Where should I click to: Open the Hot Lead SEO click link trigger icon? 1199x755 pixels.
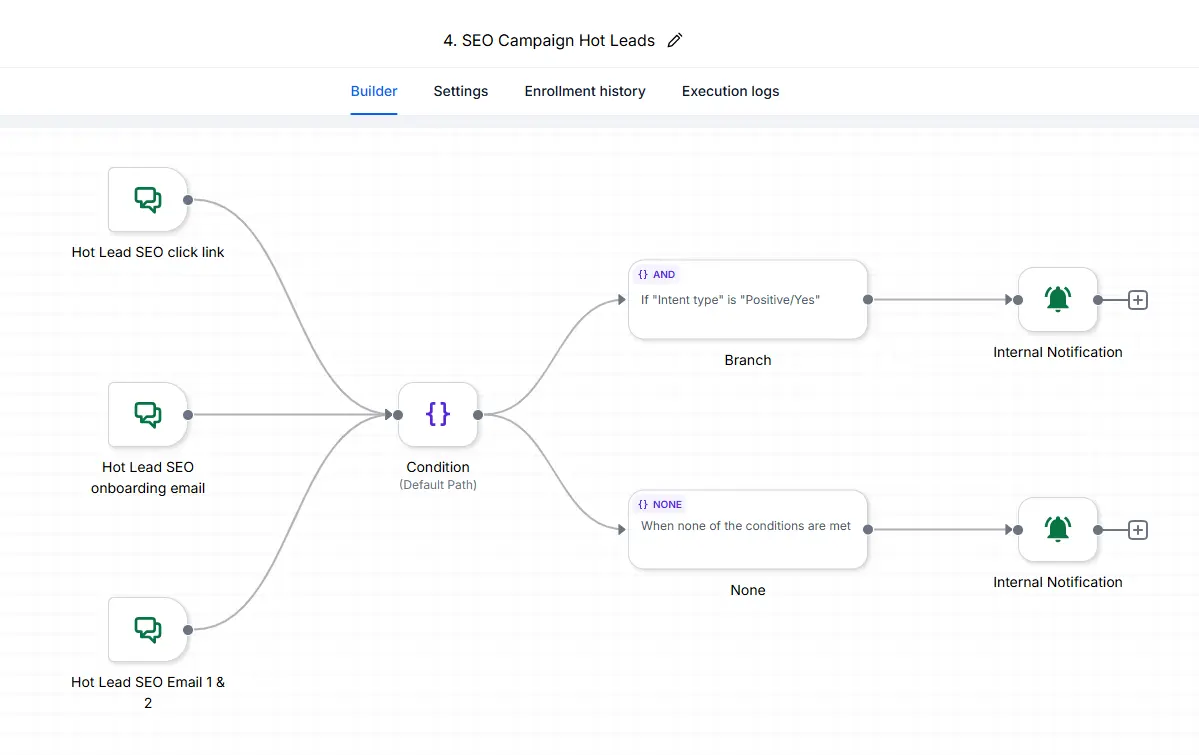point(148,200)
